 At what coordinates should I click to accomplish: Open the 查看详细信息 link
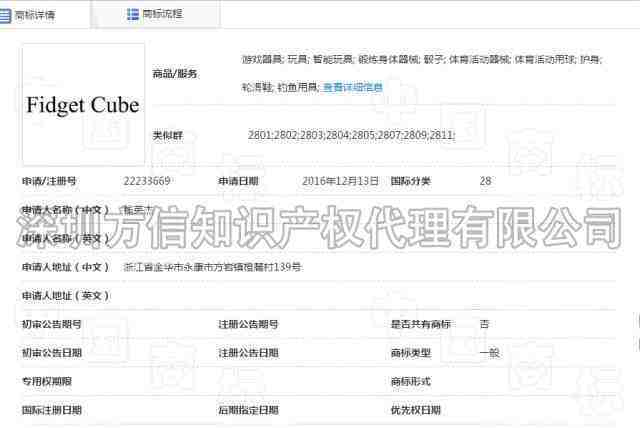point(353,87)
